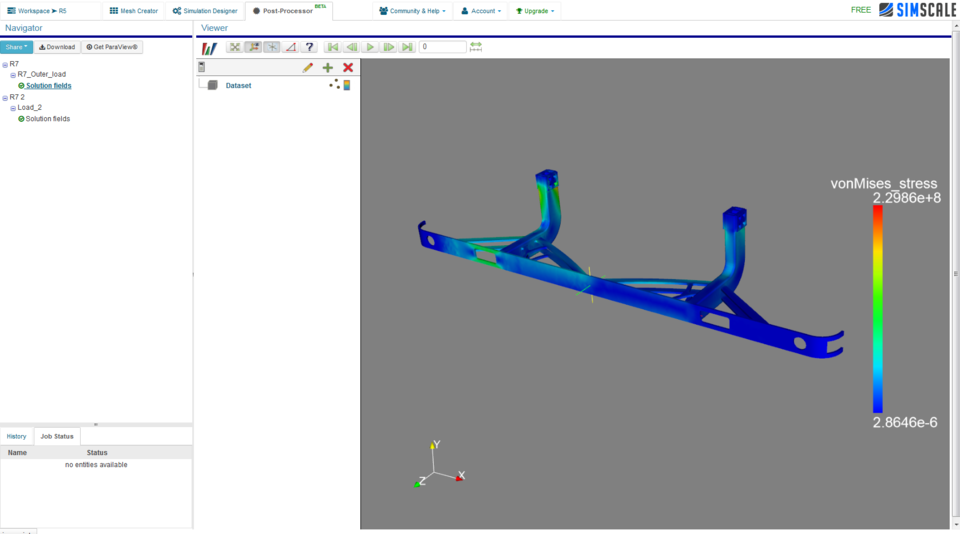Click the legend minimum value 2.8646e-6
The image size is (960, 534).
pyautogui.click(x=905, y=422)
